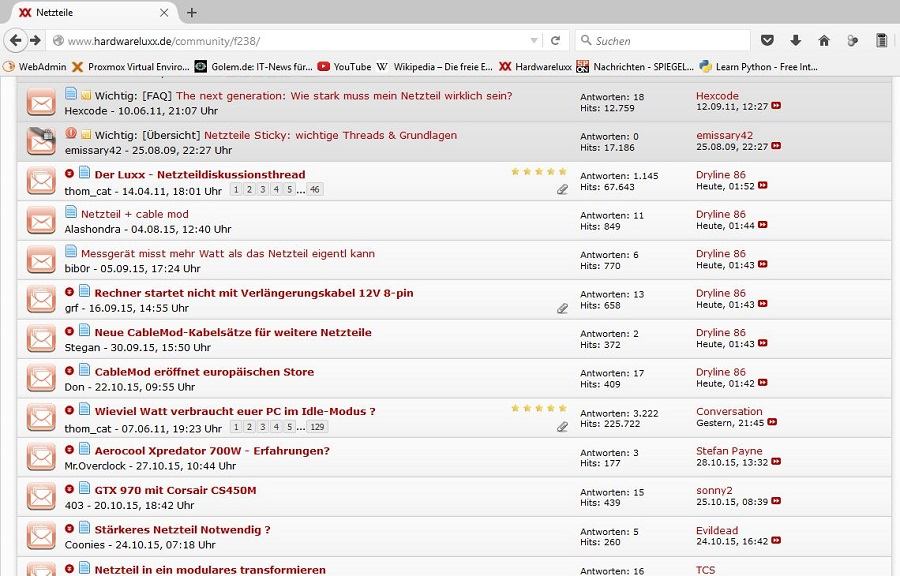Open Downloads arrow icon in toolbar

(x=795, y=40)
